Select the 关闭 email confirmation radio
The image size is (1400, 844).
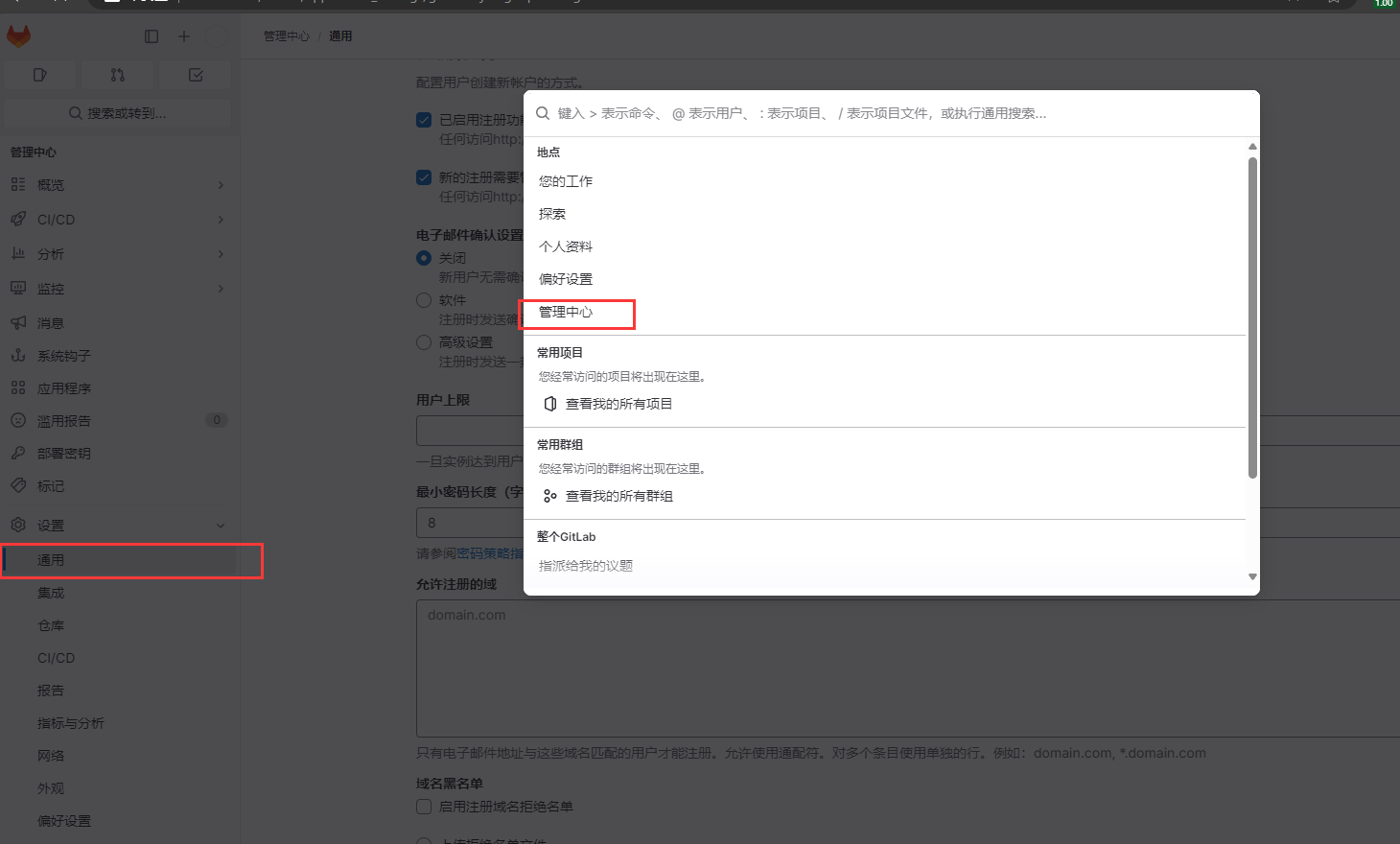coord(424,258)
